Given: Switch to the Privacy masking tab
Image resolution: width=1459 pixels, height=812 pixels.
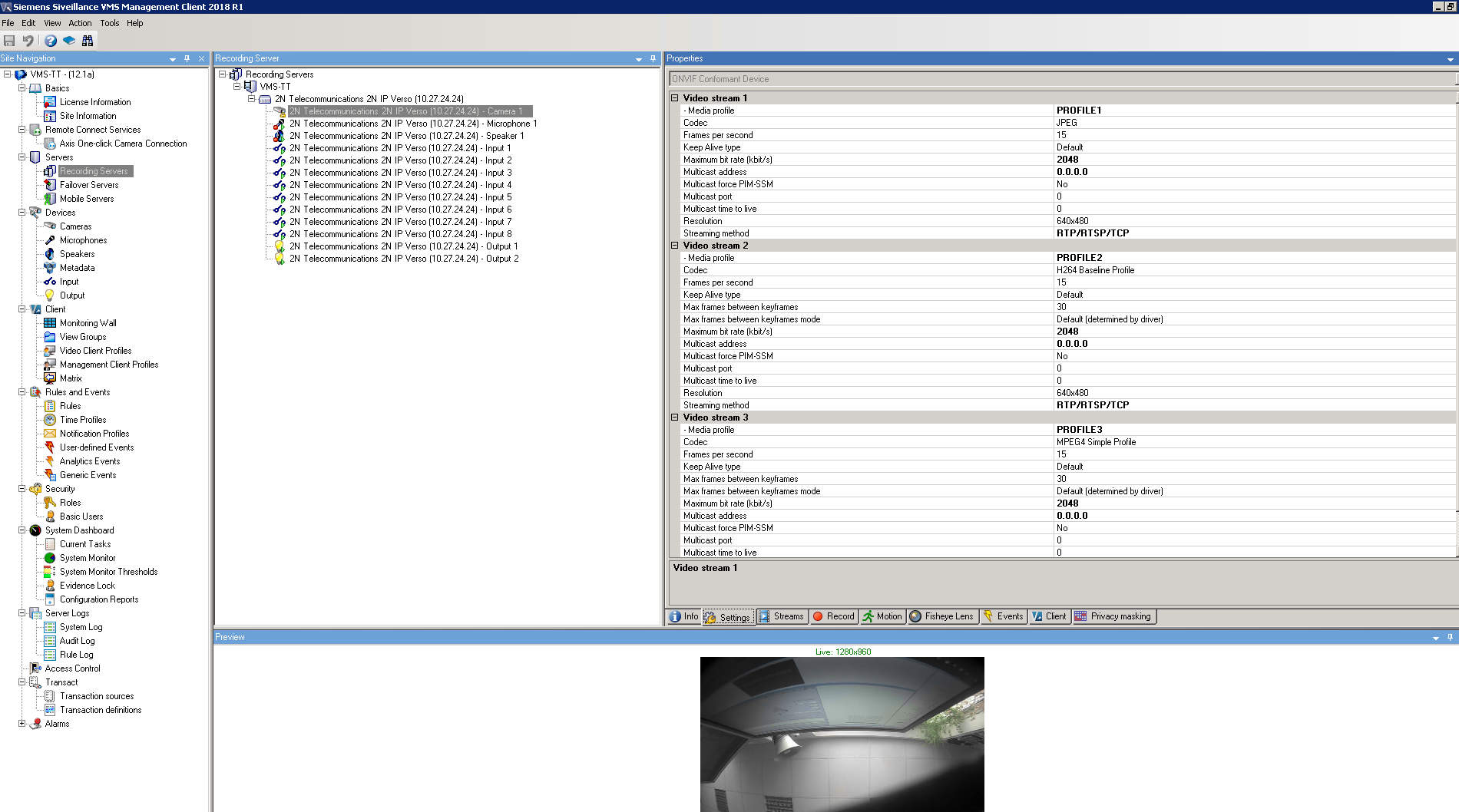Looking at the screenshot, I should tap(1113, 616).
